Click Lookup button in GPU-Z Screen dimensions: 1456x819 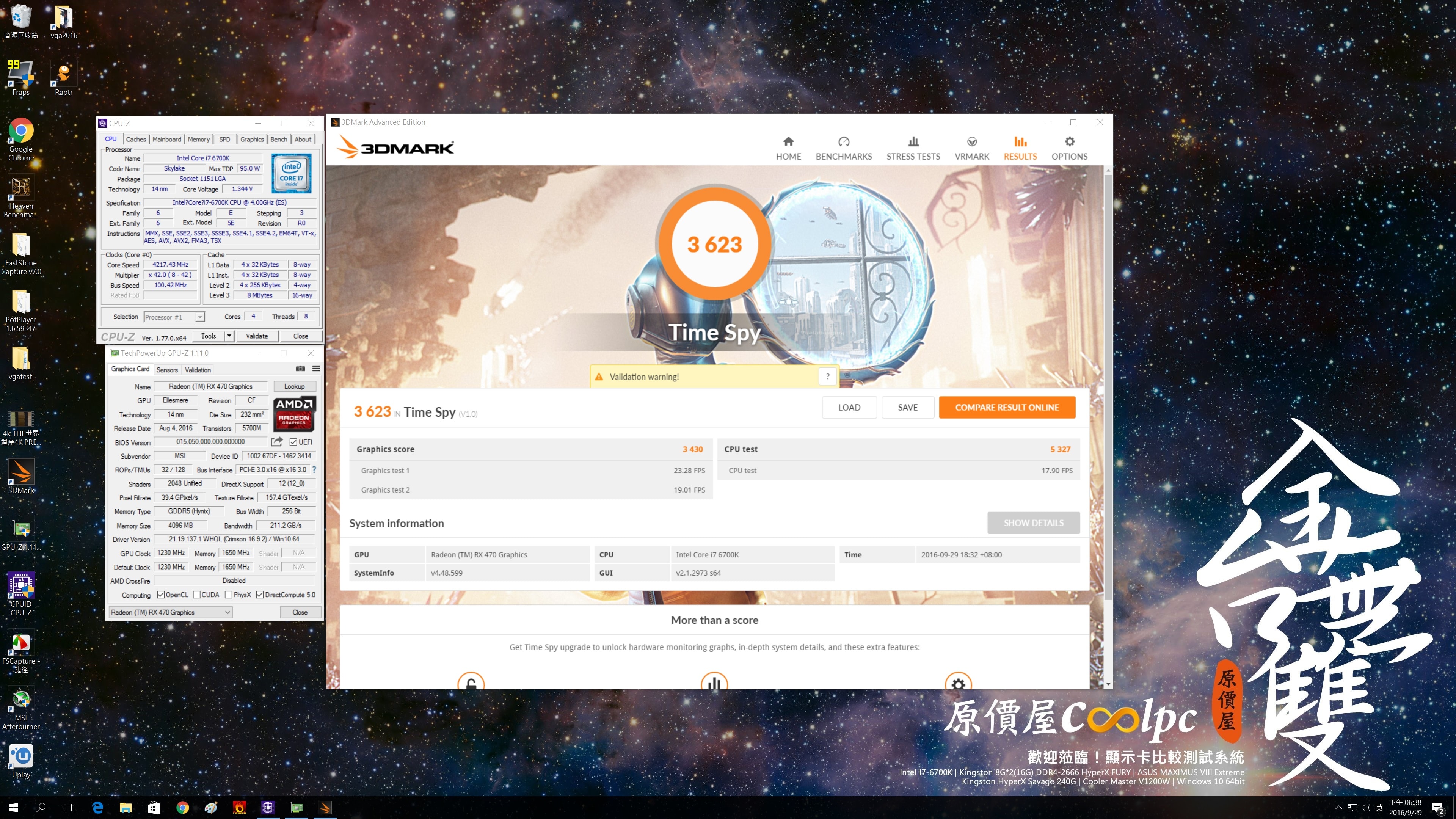coord(294,387)
